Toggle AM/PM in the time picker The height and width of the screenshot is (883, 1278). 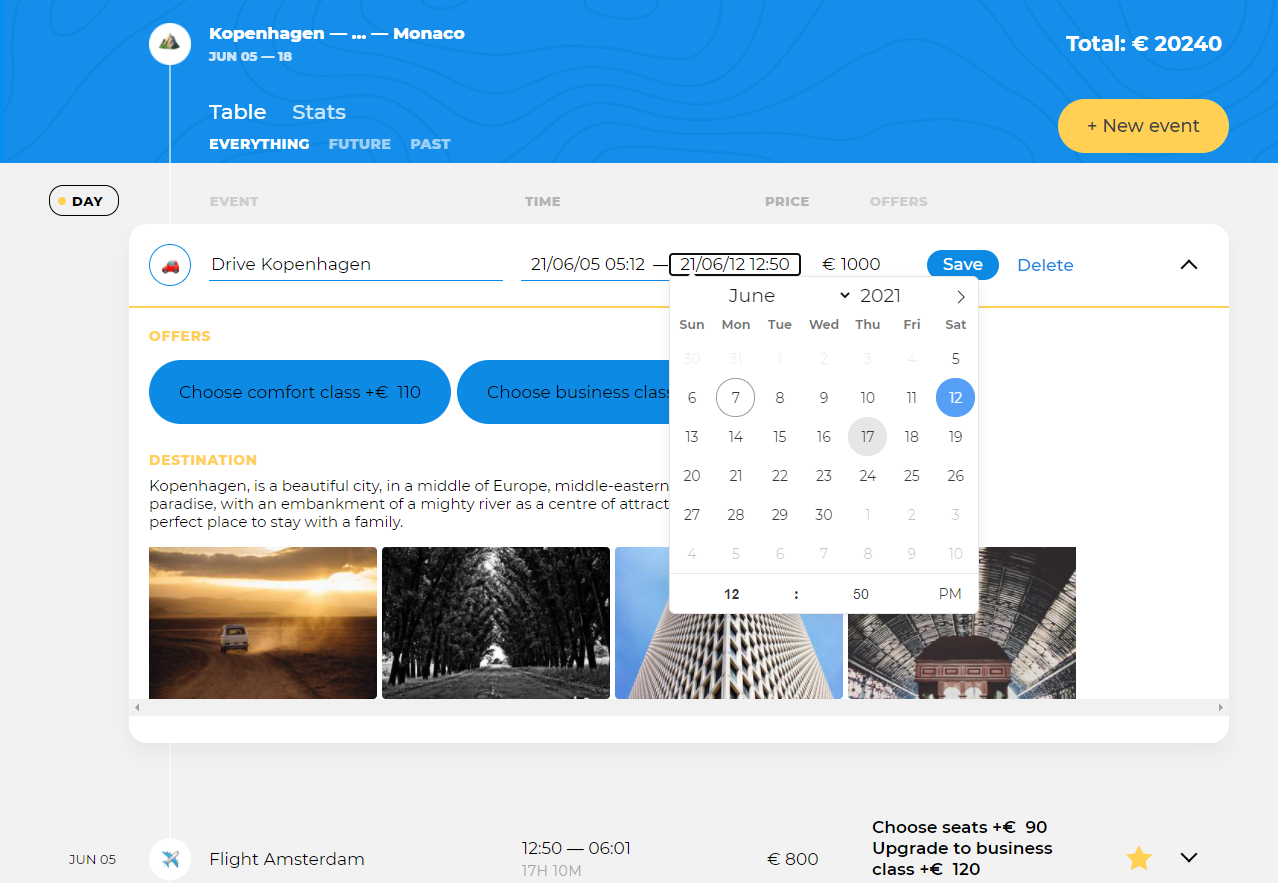(x=950, y=594)
